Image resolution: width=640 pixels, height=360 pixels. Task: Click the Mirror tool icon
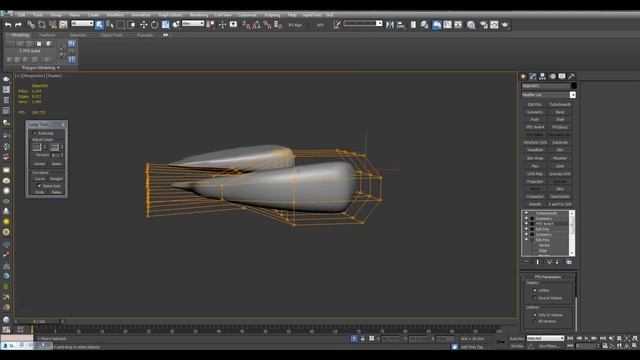tap(390, 25)
